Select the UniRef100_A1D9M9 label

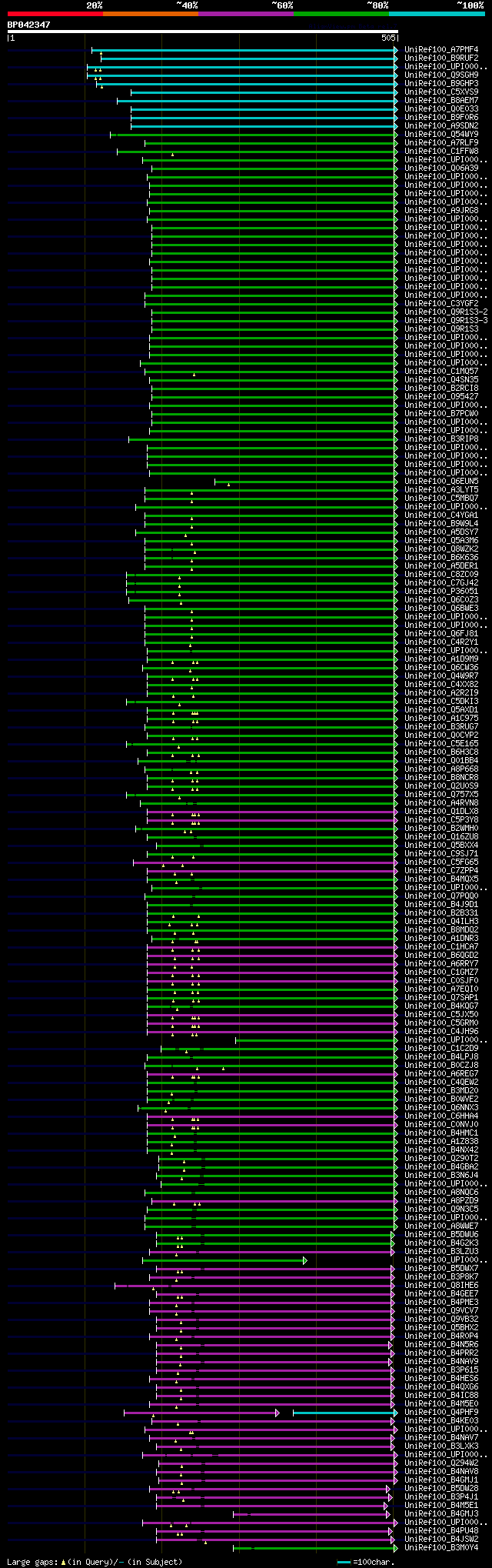(441, 659)
